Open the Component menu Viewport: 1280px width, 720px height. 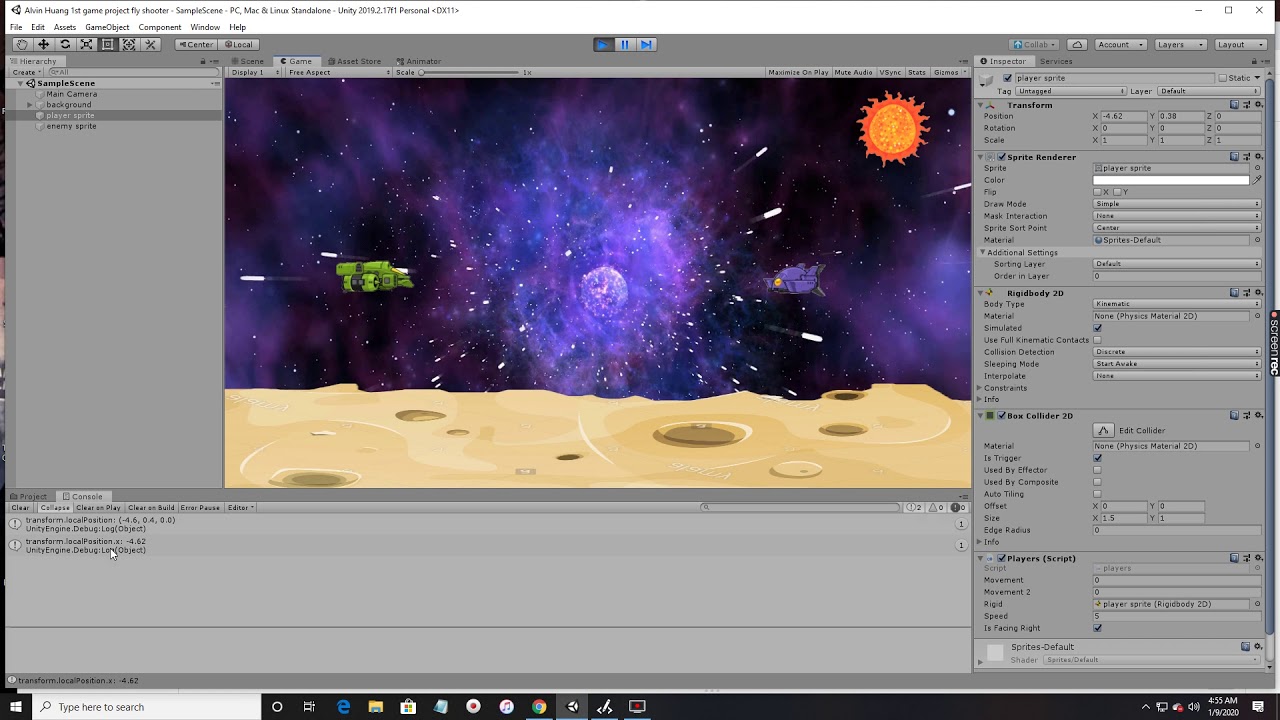[x=160, y=27]
